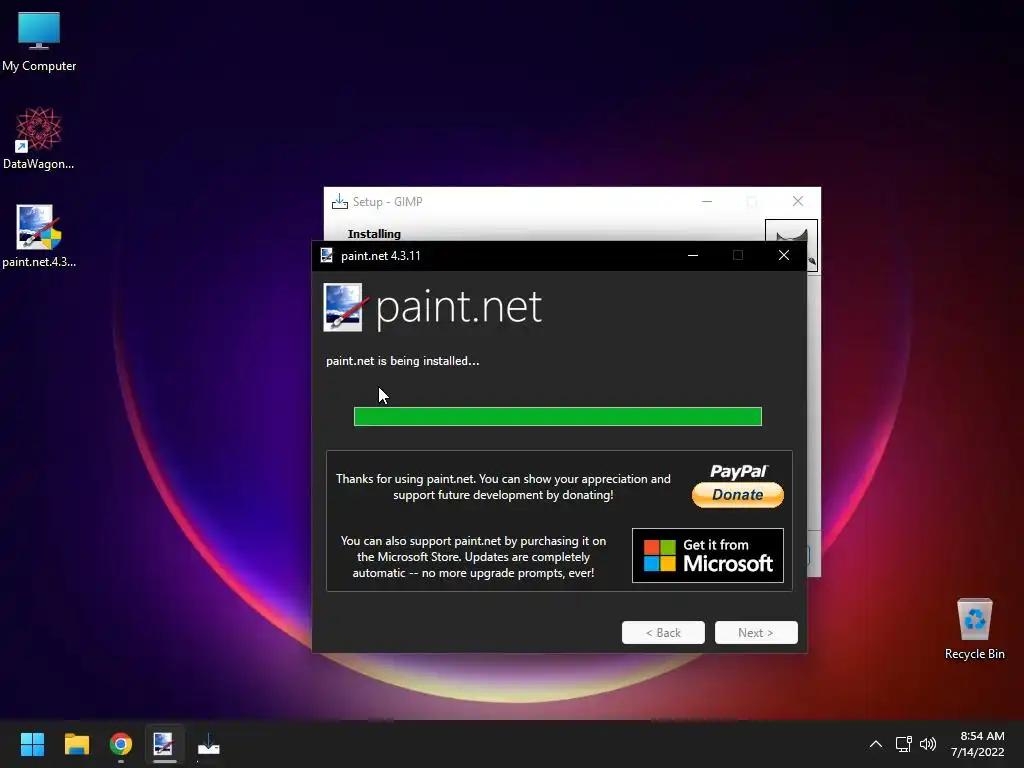The height and width of the screenshot is (768, 1024).
Task: Open File Explorer from the taskbar
Action: 76,744
